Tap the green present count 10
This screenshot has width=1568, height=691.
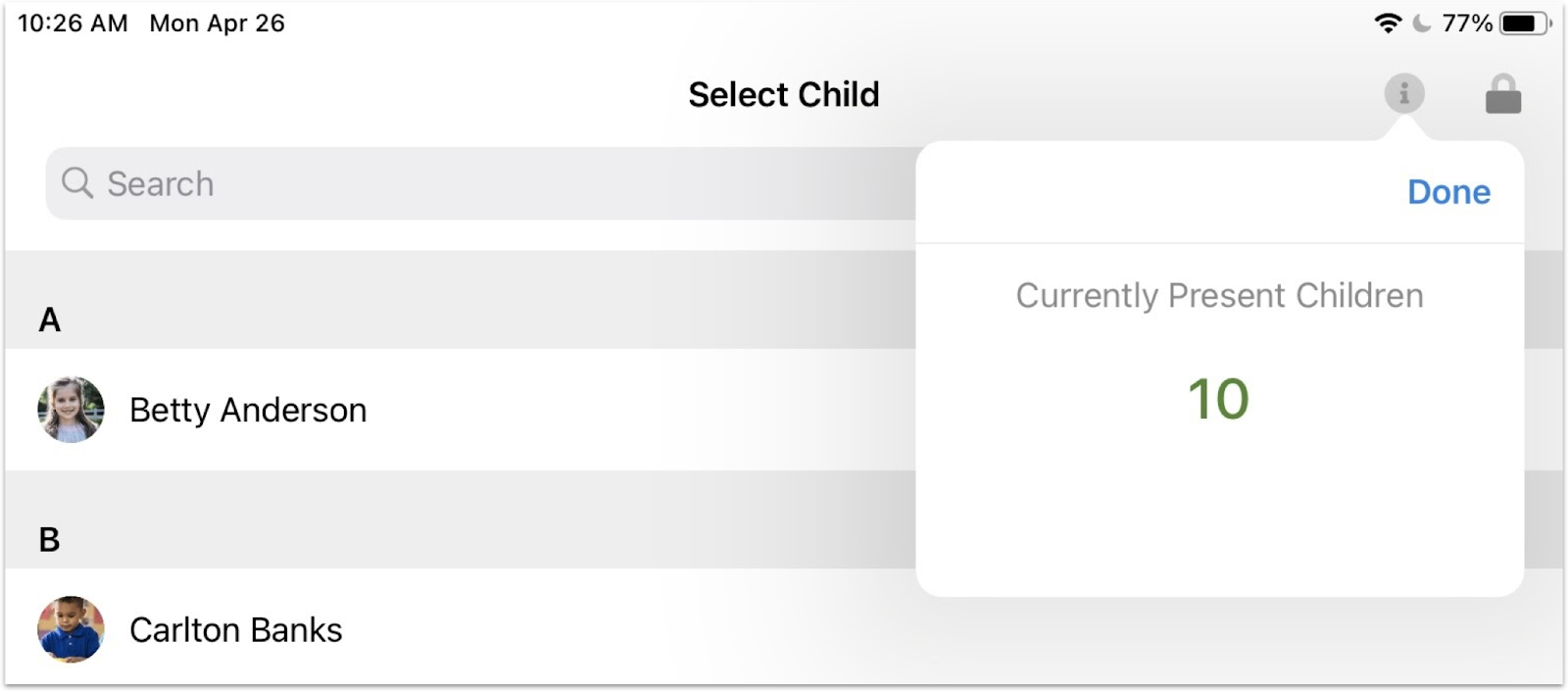tap(1218, 399)
